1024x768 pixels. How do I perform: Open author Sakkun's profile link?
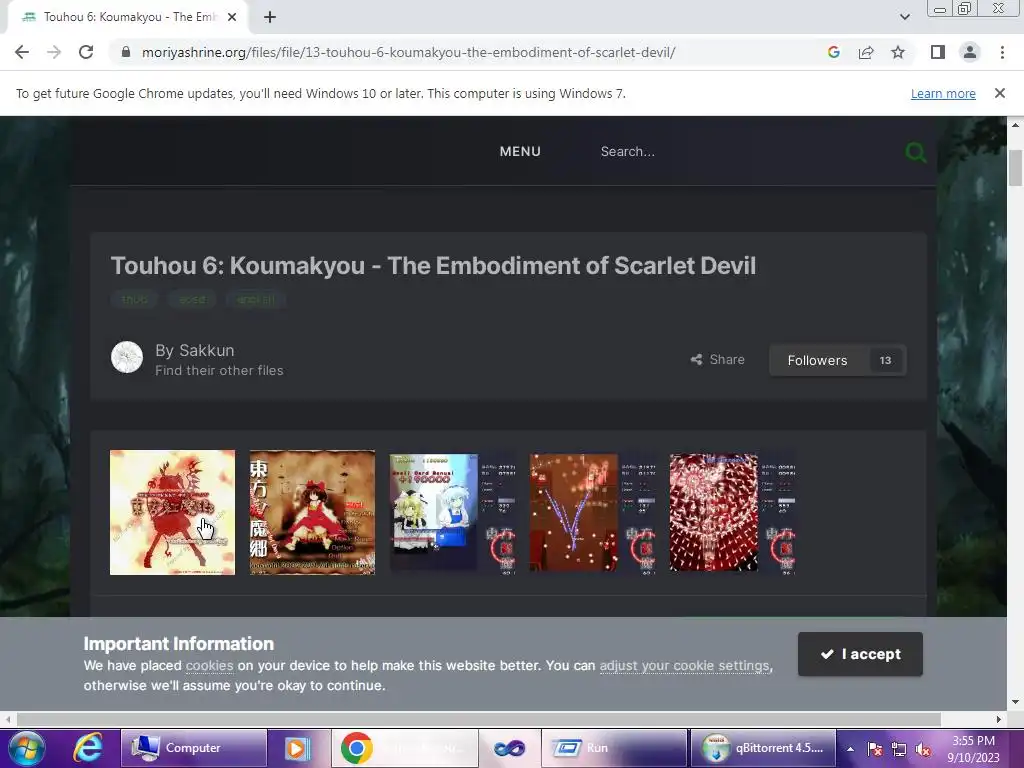click(x=206, y=350)
